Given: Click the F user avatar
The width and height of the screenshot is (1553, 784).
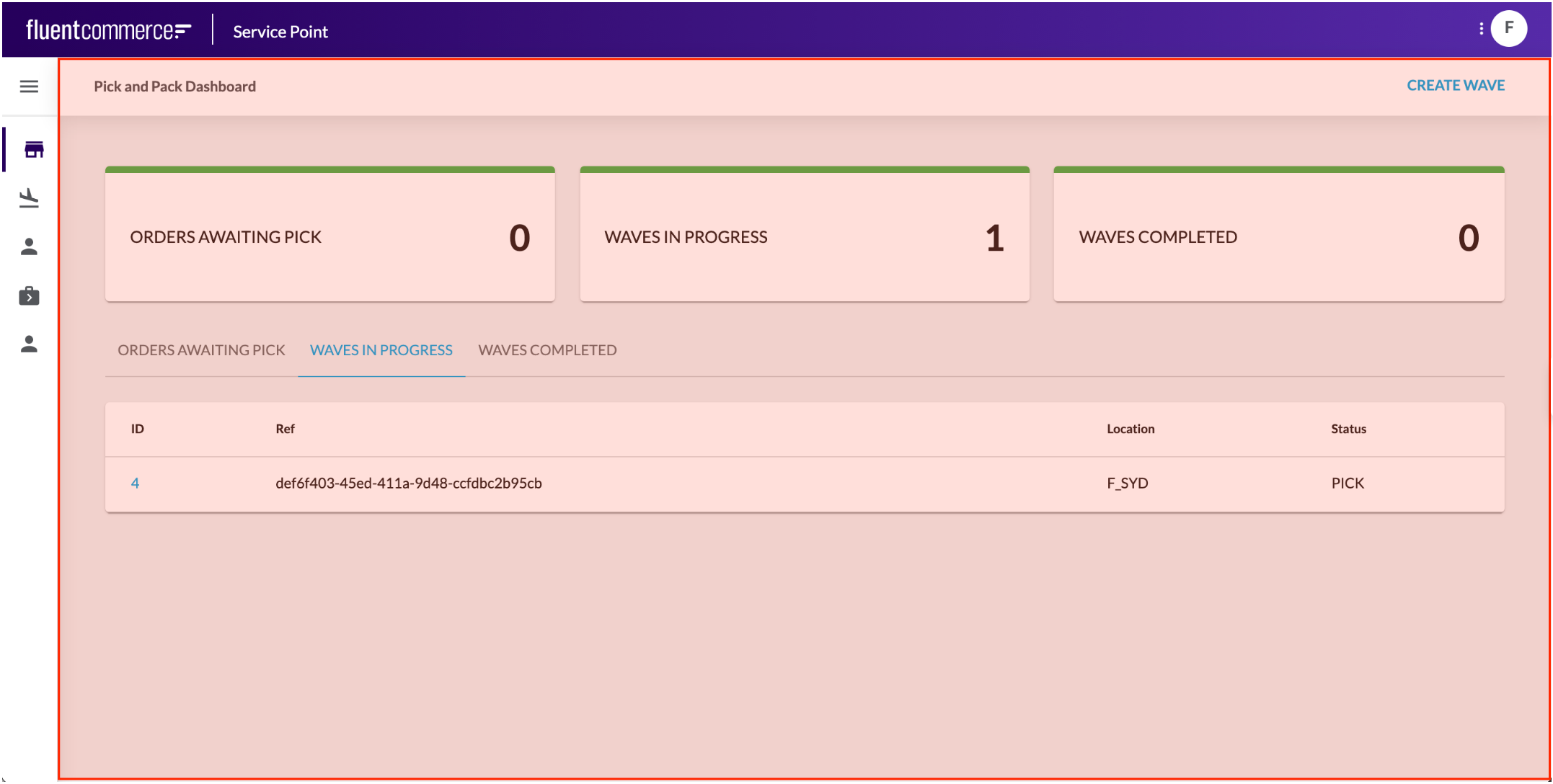Looking at the screenshot, I should coord(1508,29).
